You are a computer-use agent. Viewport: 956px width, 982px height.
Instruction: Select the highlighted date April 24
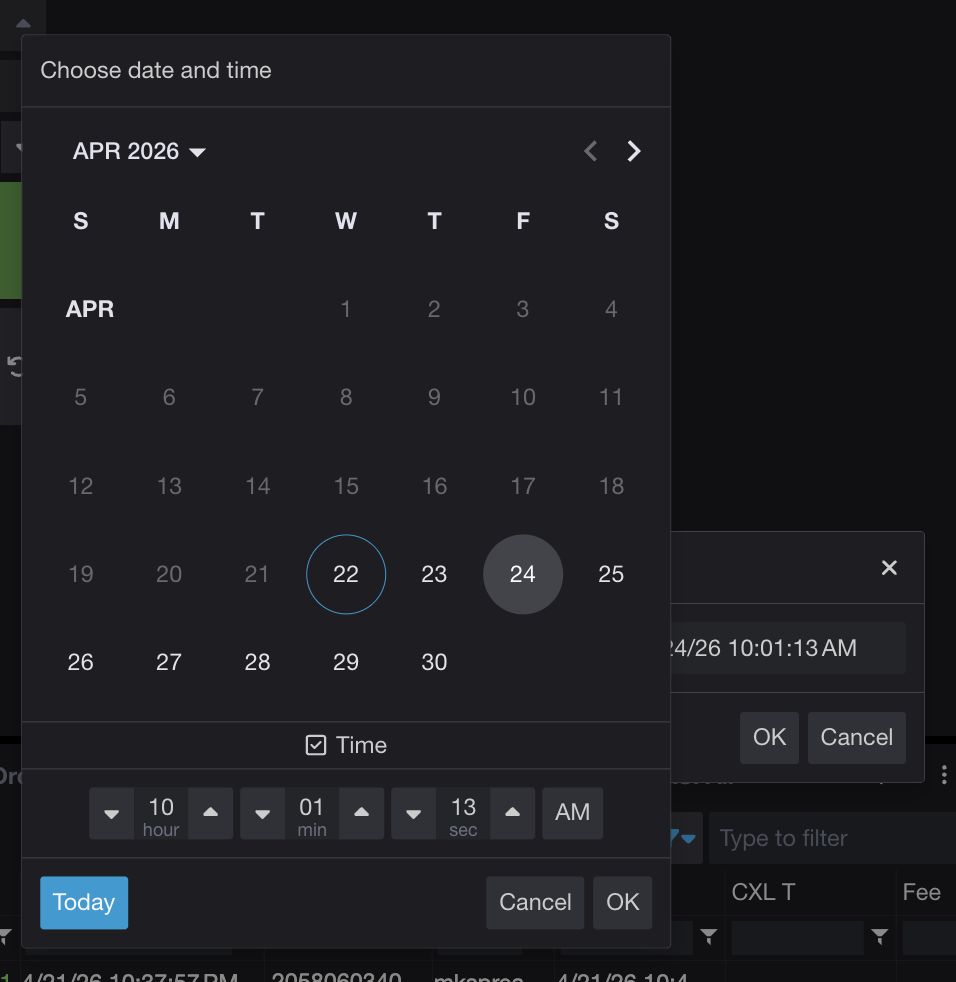[523, 574]
